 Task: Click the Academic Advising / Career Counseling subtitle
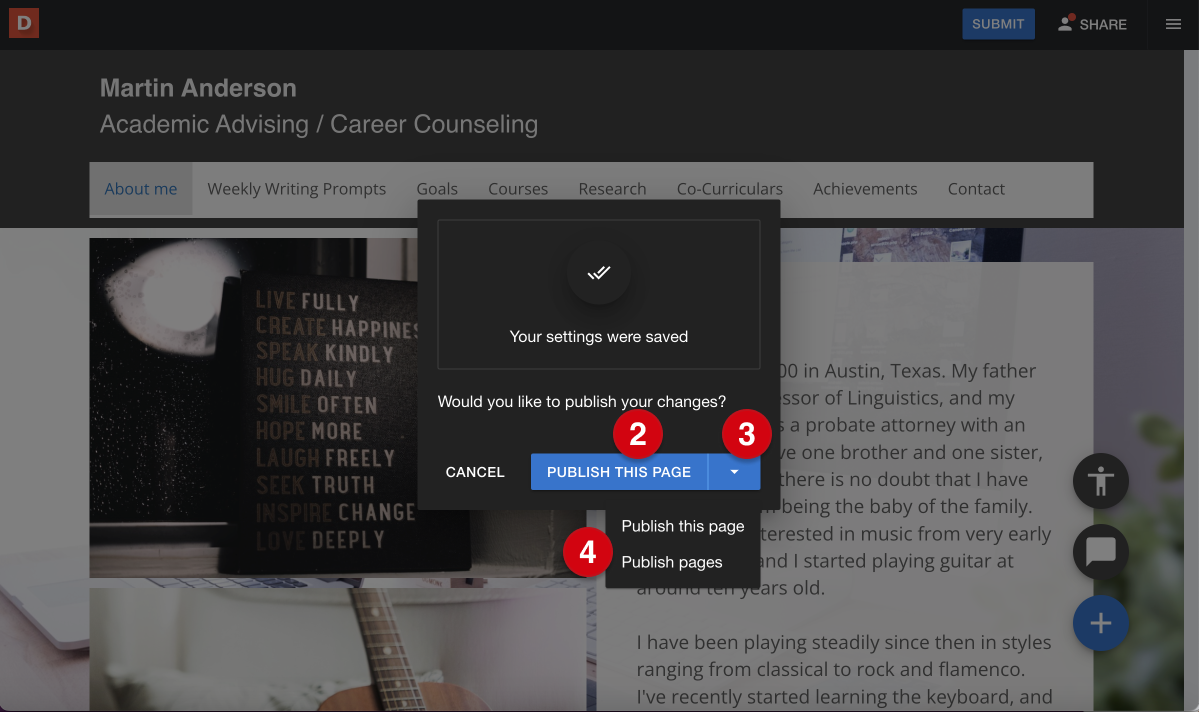pos(319,124)
